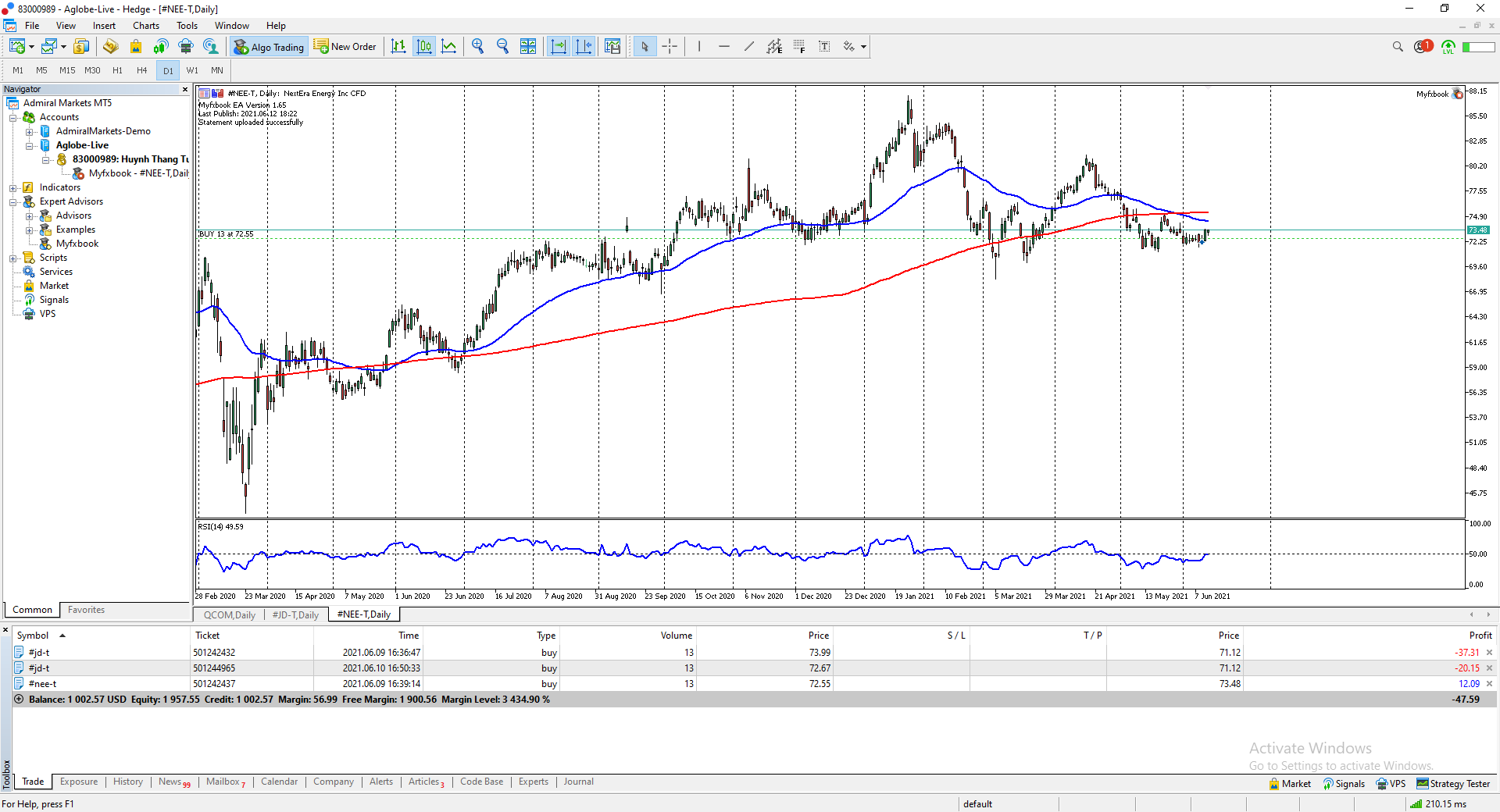Viewport: 1500px width, 812px height.
Task: Toggle chart shift button
Action: [584, 47]
